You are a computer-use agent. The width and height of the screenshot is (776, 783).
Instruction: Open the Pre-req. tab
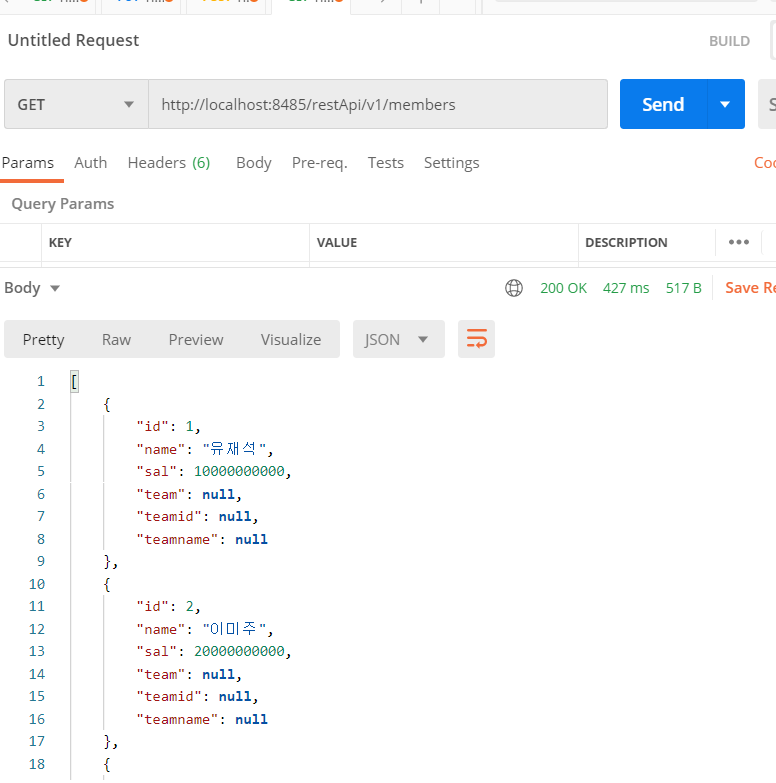[x=320, y=163]
